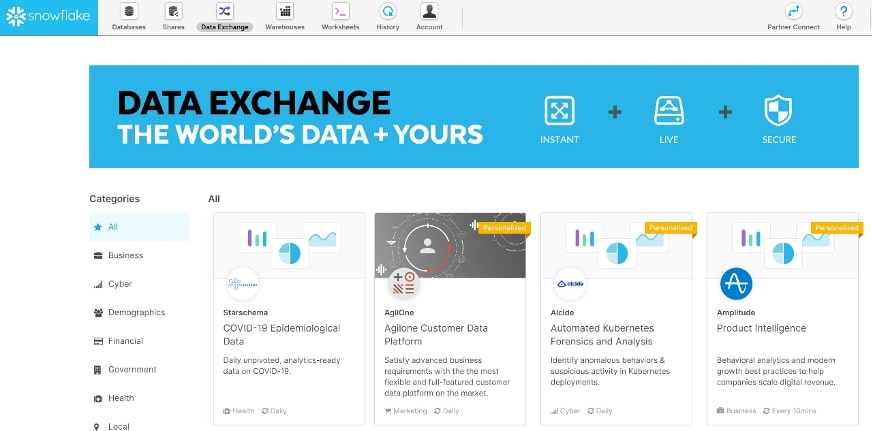Click the Live icon in banner

[669, 110]
